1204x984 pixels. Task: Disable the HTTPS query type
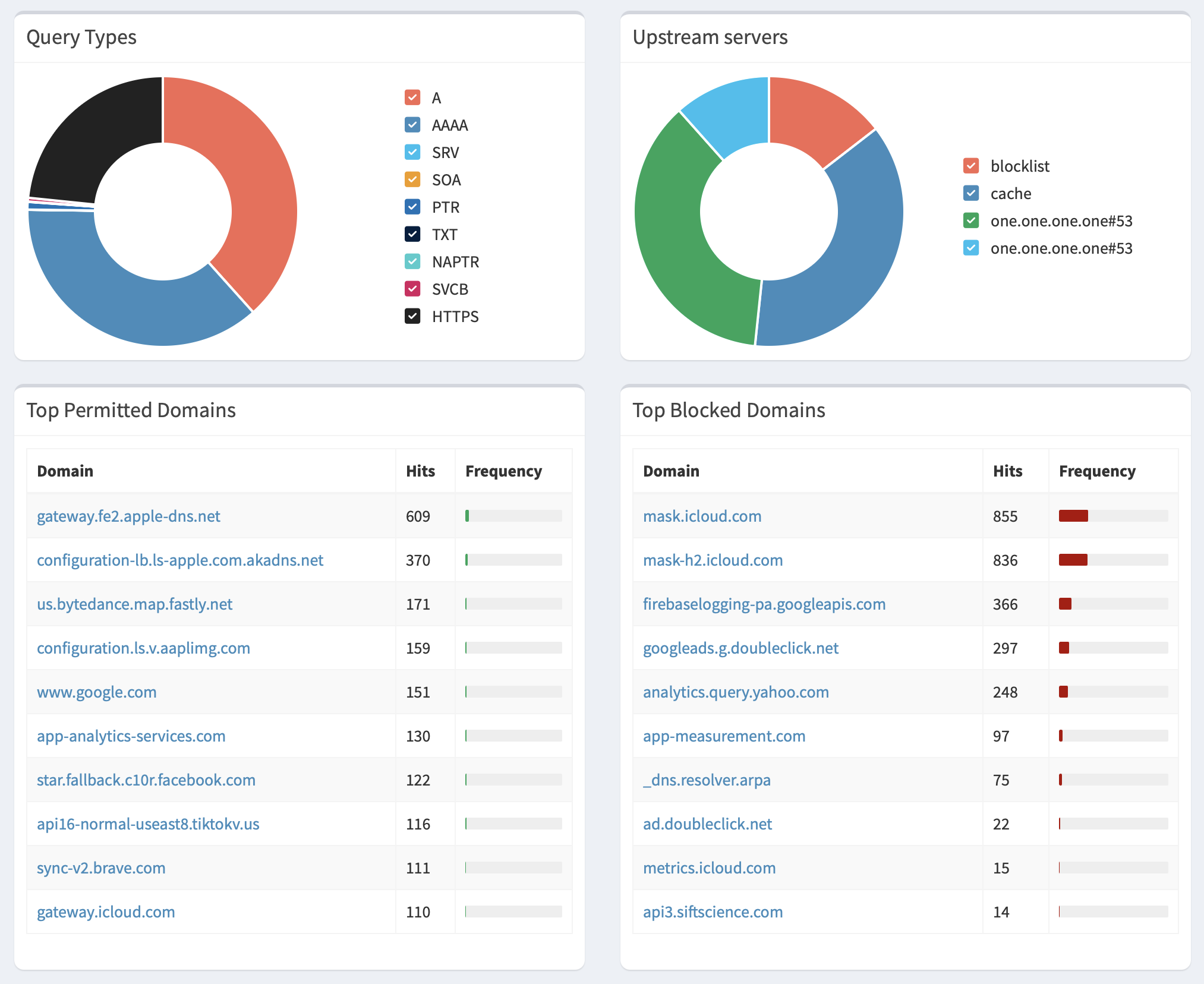(x=412, y=316)
